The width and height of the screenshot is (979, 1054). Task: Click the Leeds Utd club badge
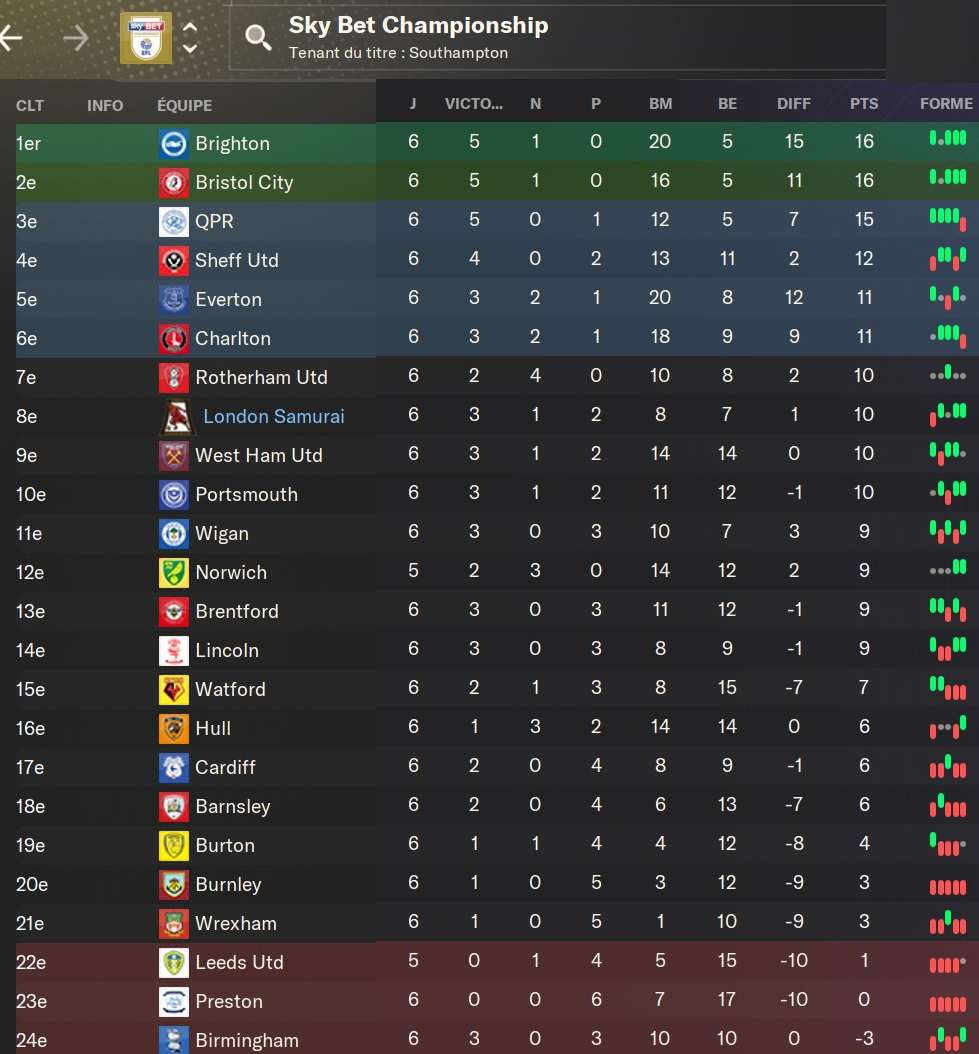pos(174,963)
